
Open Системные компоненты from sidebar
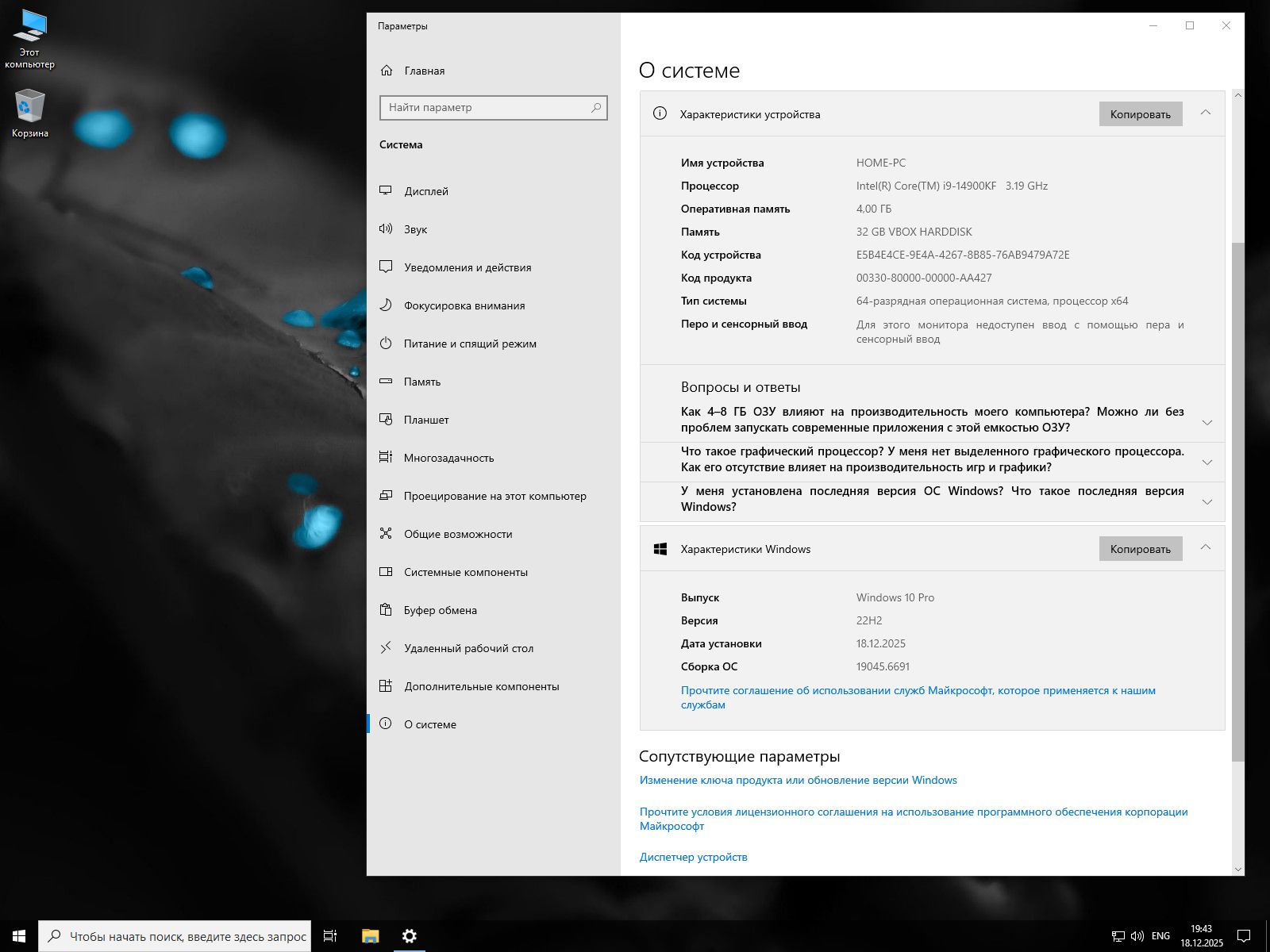(x=466, y=572)
